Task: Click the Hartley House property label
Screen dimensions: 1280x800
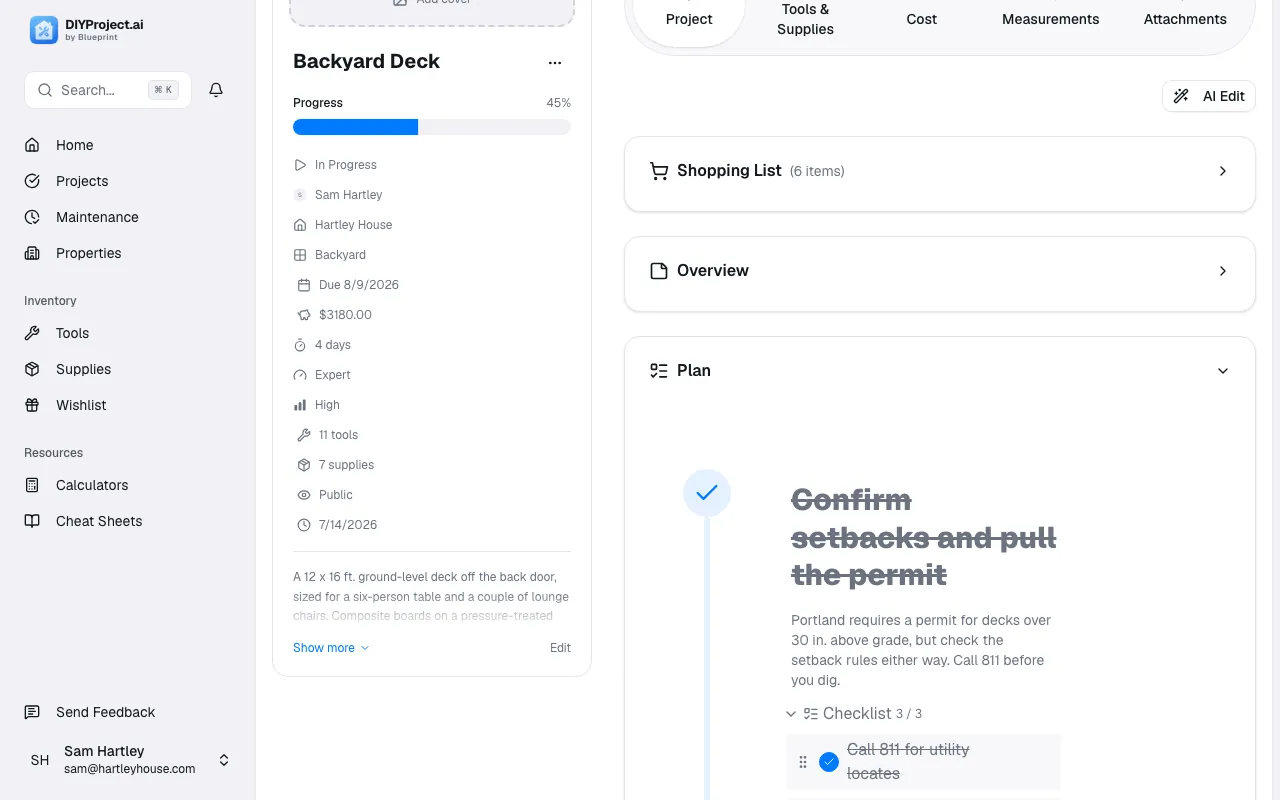Action: pyautogui.click(x=354, y=225)
